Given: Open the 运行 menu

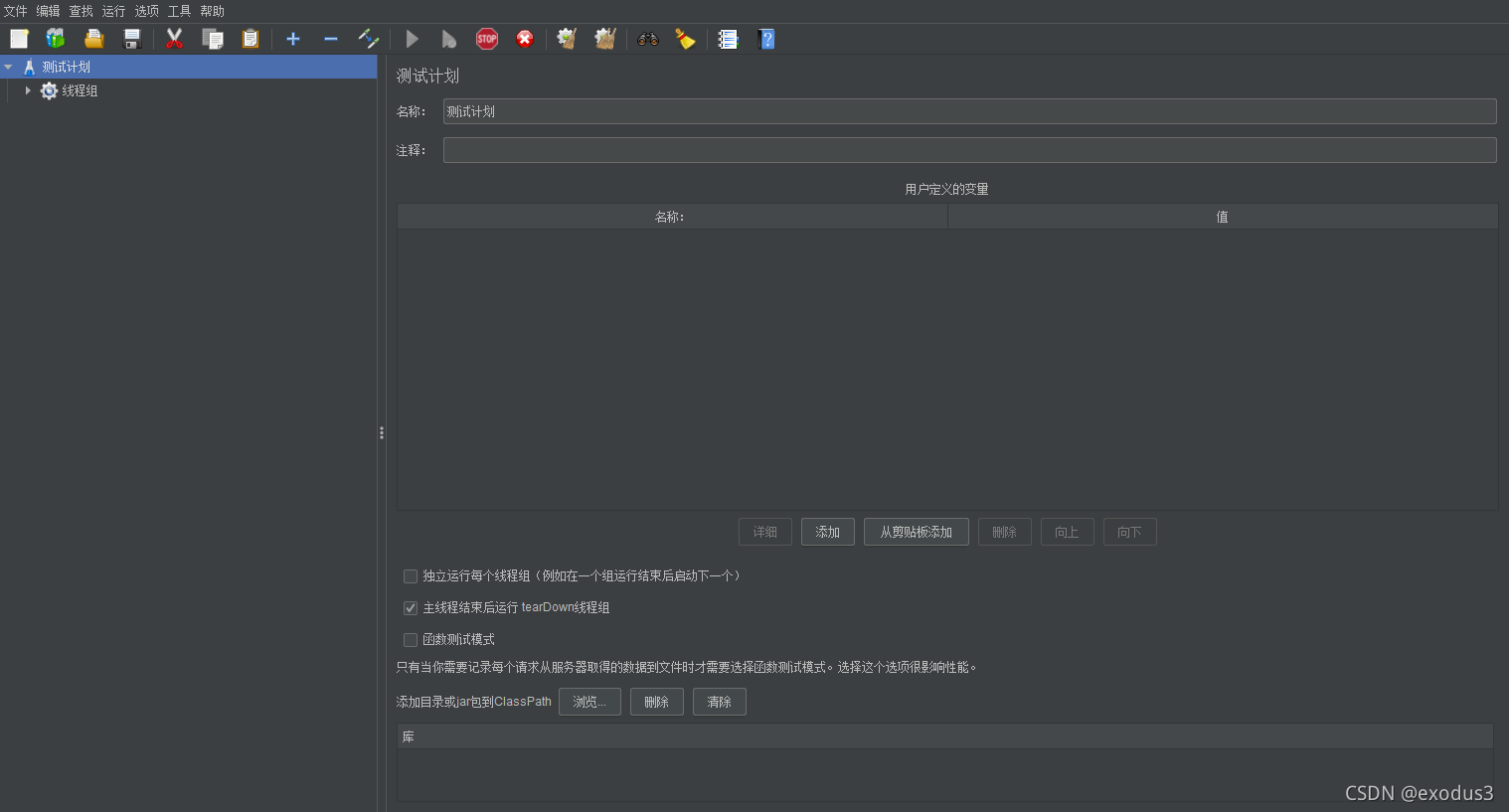Looking at the screenshot, I should [114, 11].
